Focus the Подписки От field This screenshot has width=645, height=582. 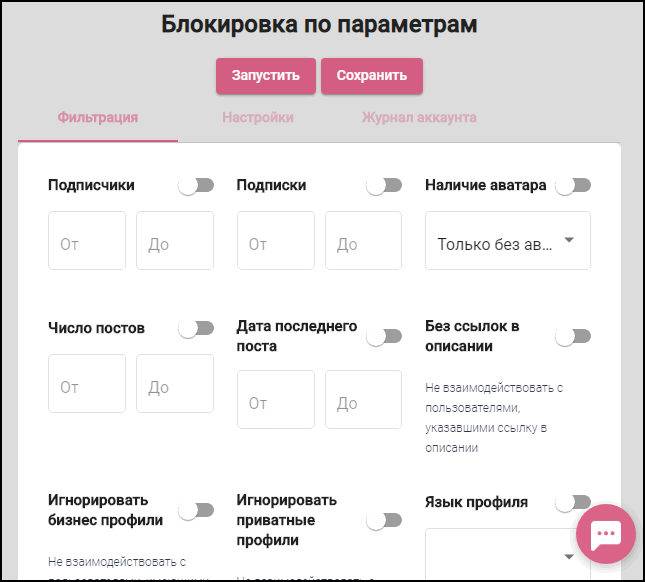coord(276,241)
